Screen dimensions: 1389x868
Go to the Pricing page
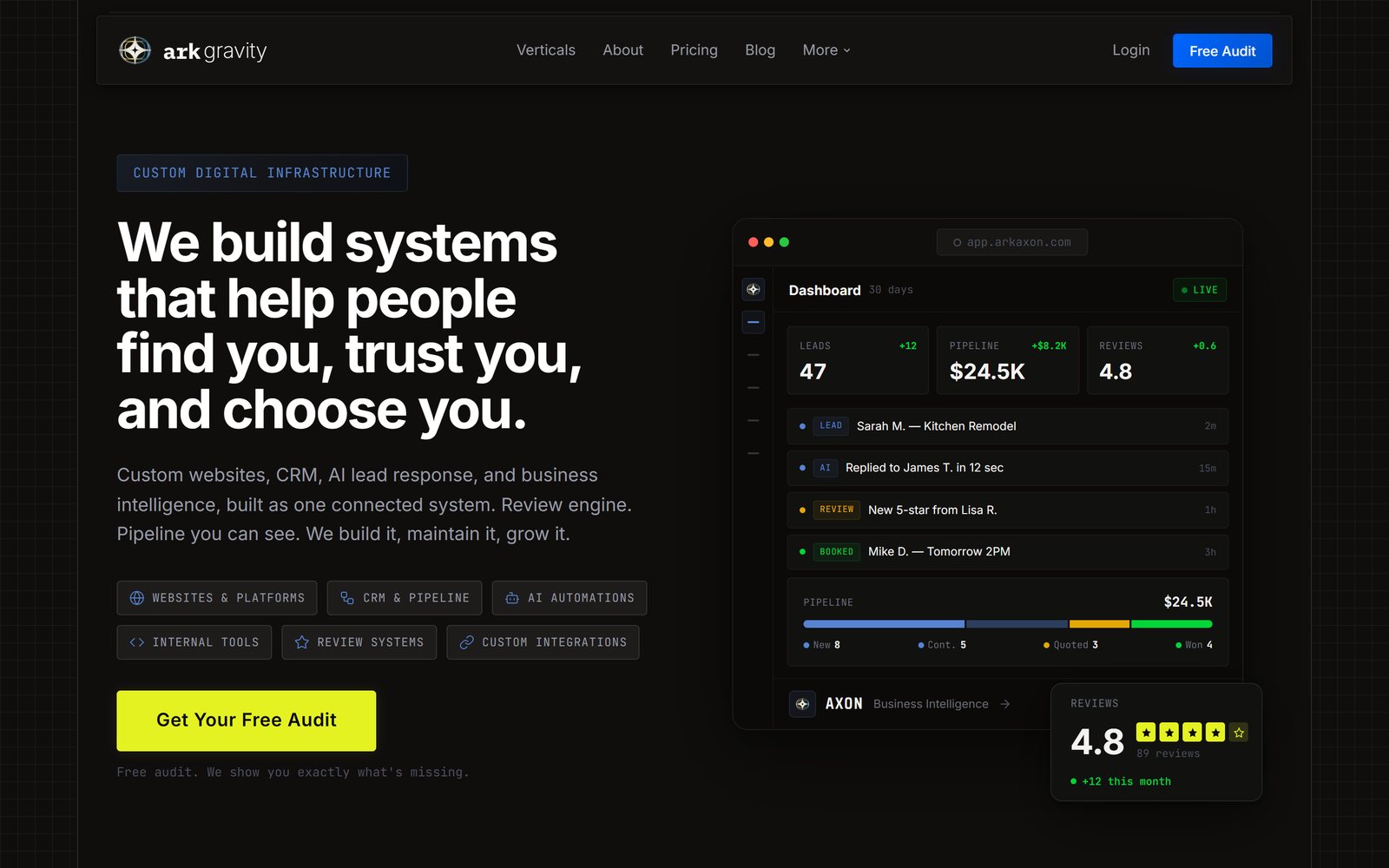694,50
